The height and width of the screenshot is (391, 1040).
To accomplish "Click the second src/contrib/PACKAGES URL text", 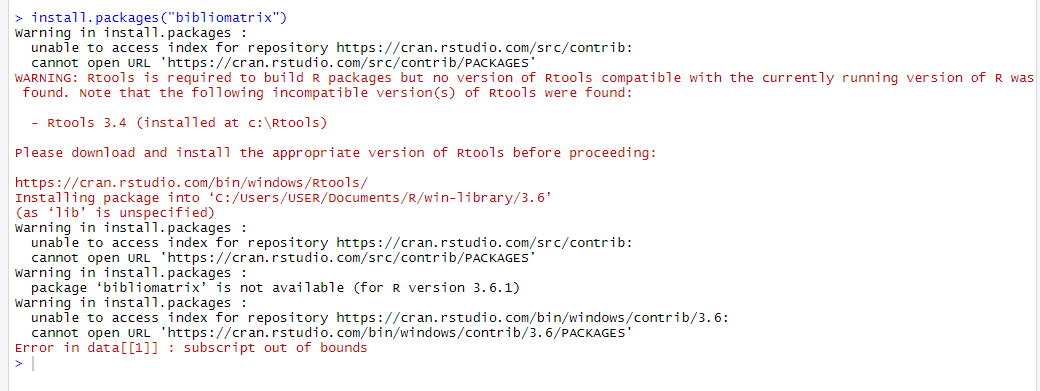I will pyautogui.click(x=350, y=258).
